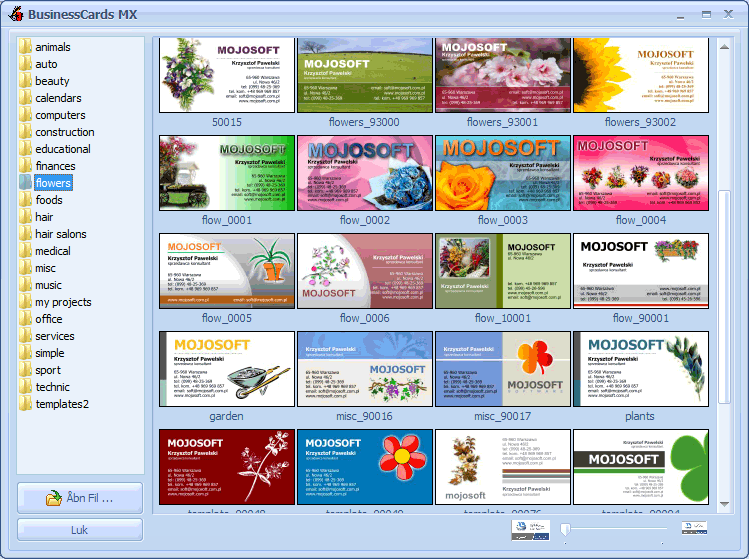Click the flowers_93001 caption text
Viewport: 749px width, 559px height.
[x=503, y=122]
